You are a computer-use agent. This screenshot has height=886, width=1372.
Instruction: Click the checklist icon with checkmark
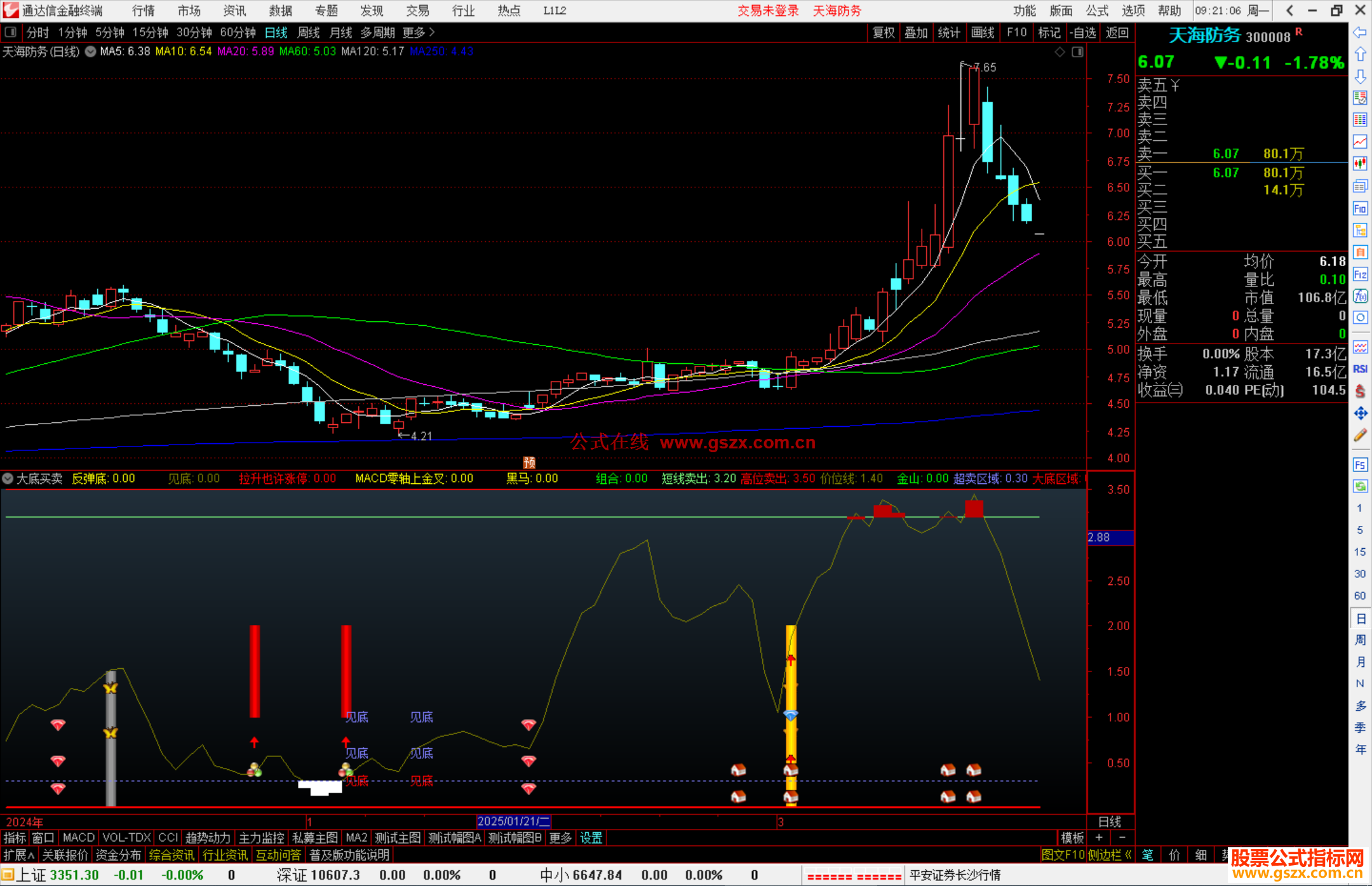1360,98
